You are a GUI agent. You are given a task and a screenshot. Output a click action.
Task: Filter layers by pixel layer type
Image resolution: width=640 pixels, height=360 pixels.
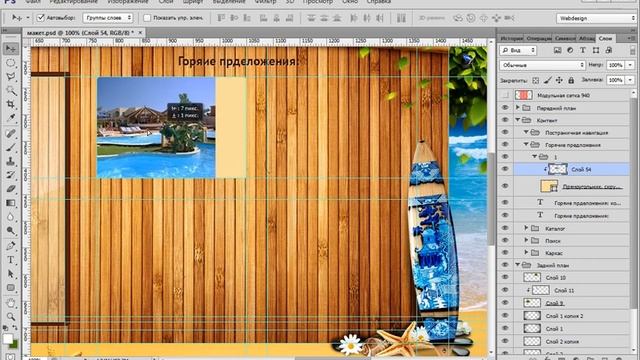pos(557,50)
